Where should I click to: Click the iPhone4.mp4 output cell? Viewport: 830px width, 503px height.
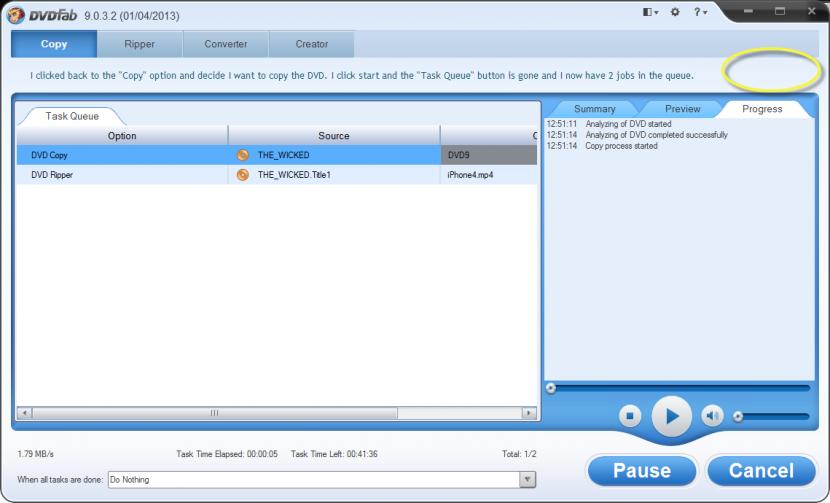(489, 175)
